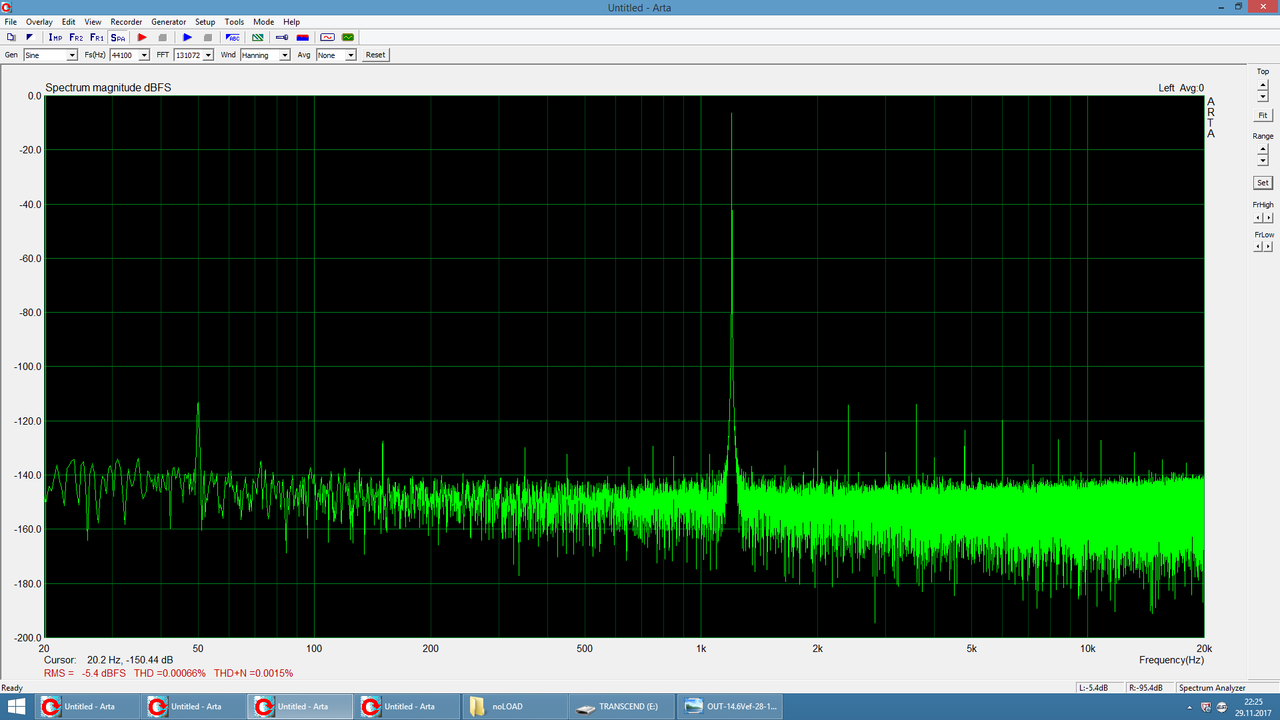Open the copy/export icon on the toolbar
This screenshot has height=720, width=1280.
(10, 37)
